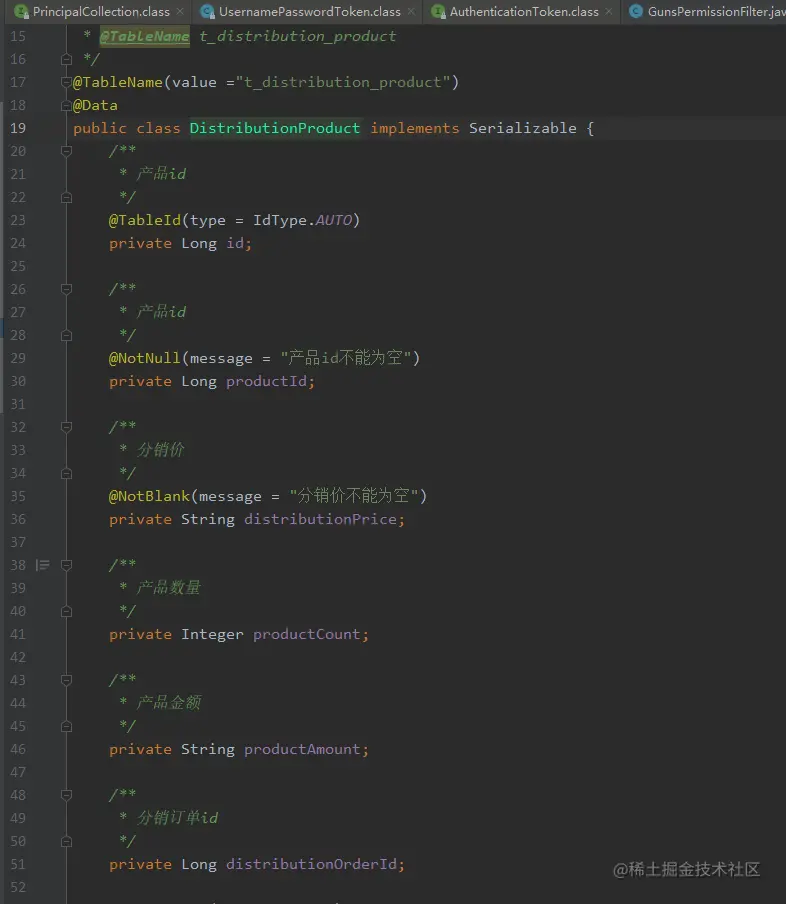Collapse Javadoc fold at line 26
The width and height of the screenshot is (786, 904).
click(66, 289)
